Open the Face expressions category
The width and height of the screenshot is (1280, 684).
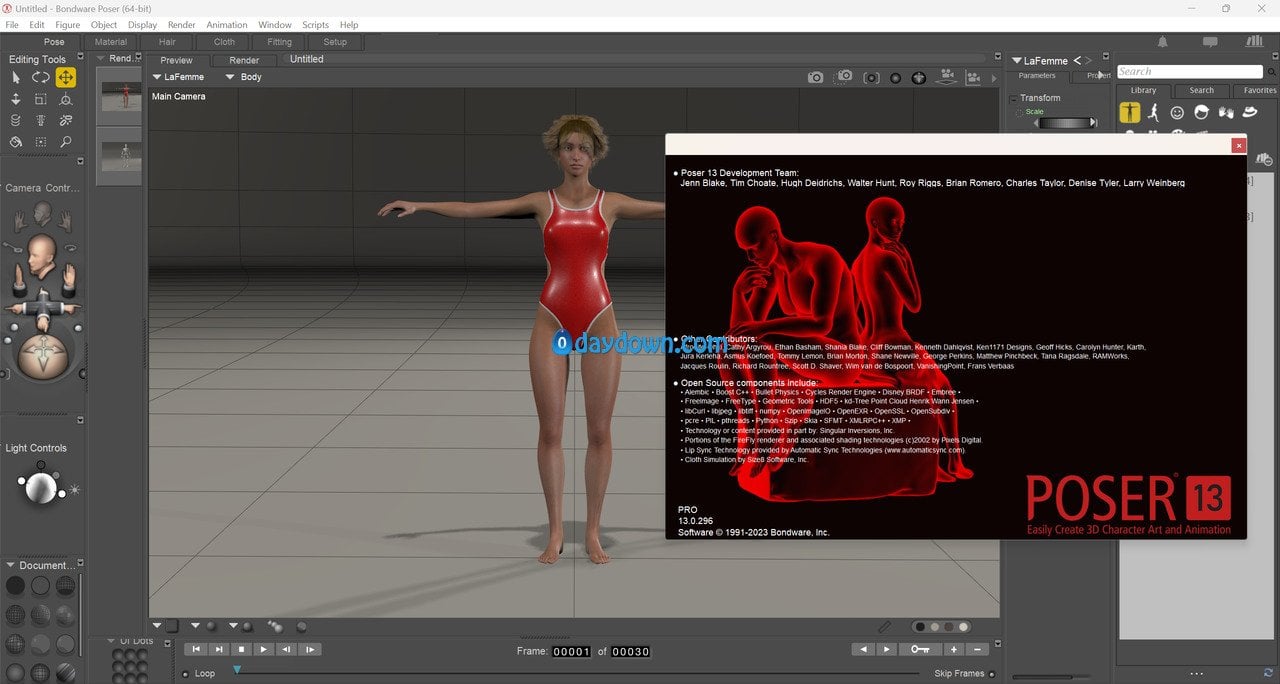click(1178, 113)
